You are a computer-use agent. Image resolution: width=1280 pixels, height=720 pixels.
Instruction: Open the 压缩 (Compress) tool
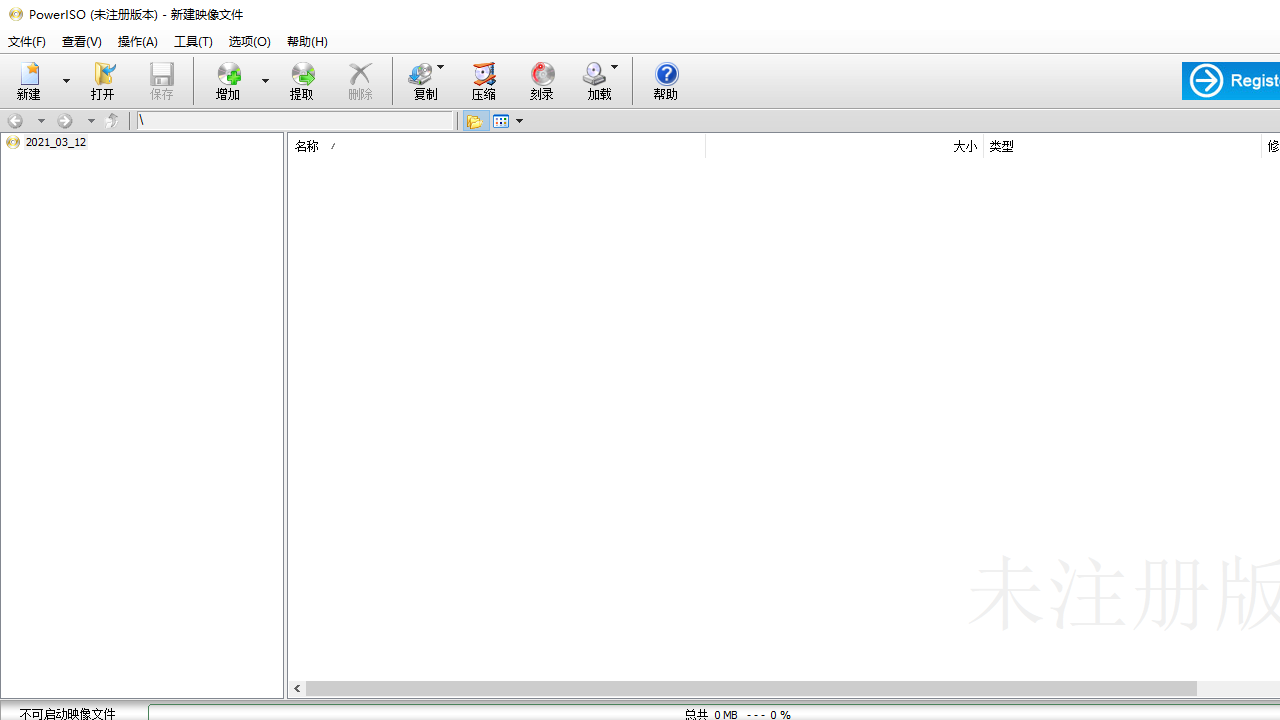483,80
